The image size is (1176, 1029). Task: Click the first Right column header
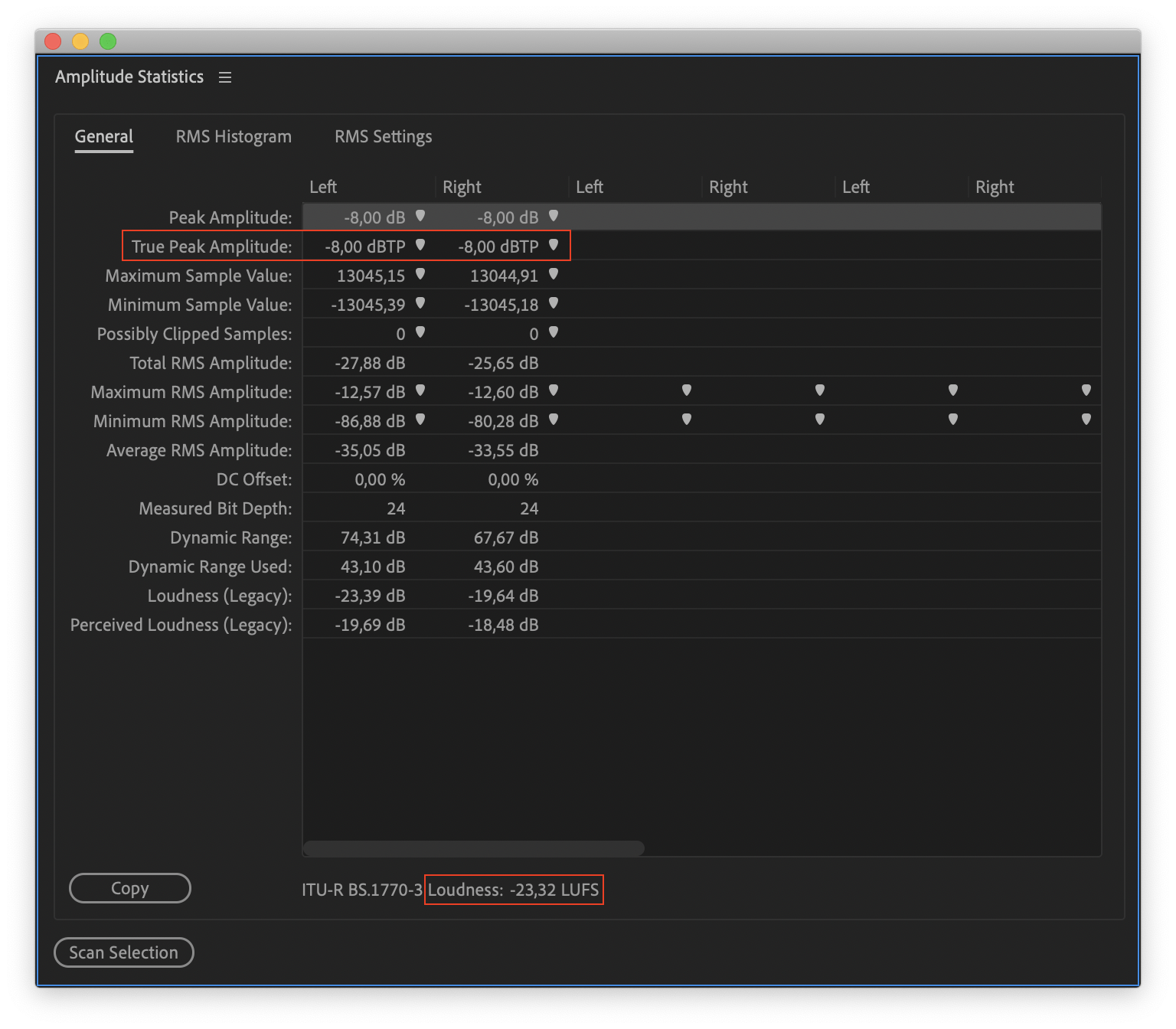point(462,188)
